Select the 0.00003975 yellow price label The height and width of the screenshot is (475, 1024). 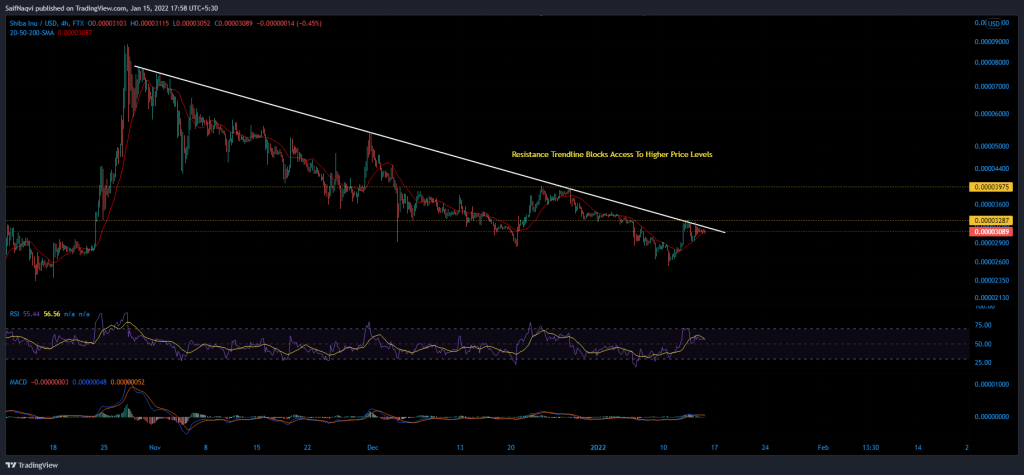(993, 187)
